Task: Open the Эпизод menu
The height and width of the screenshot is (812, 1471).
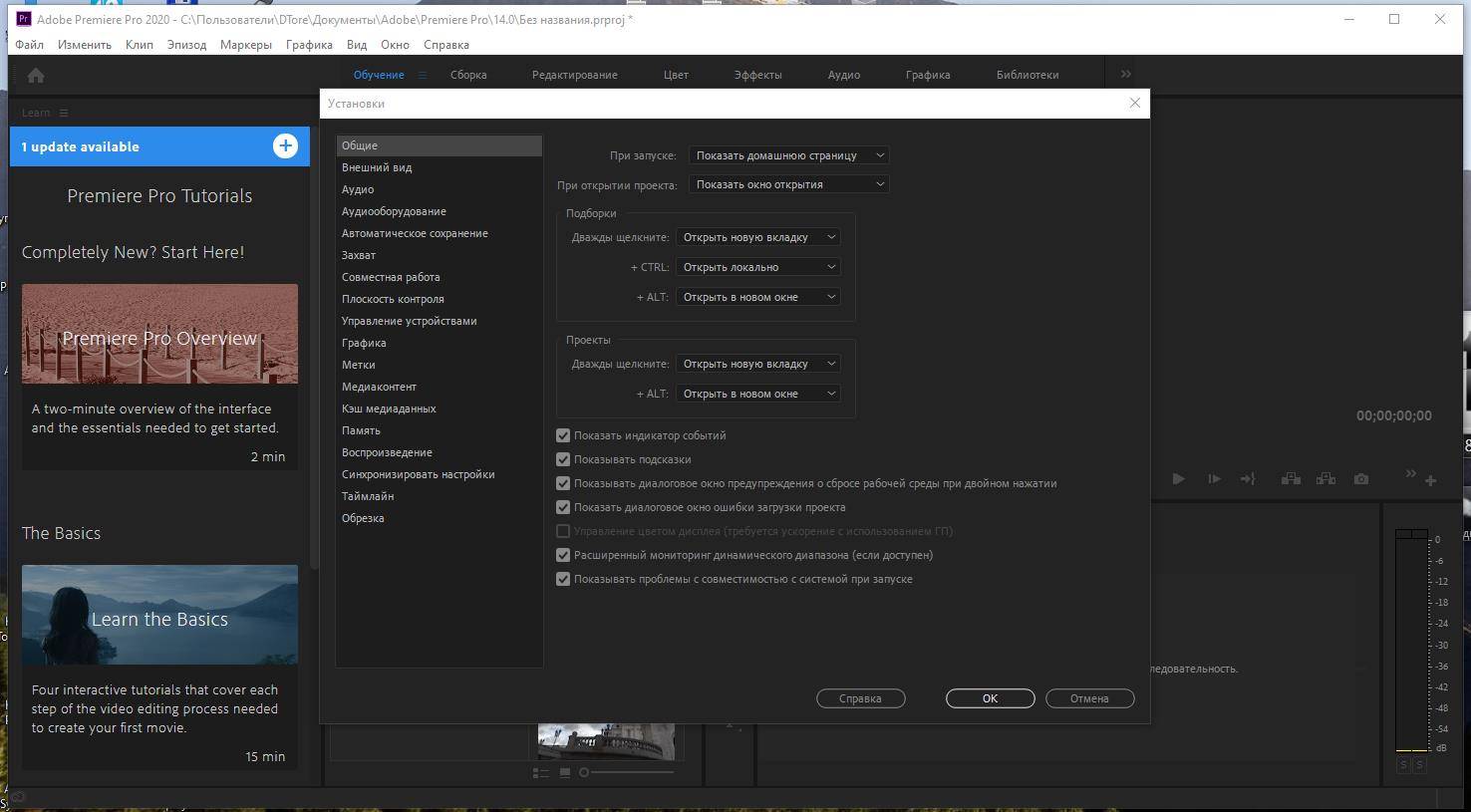Action: [186, 45]
